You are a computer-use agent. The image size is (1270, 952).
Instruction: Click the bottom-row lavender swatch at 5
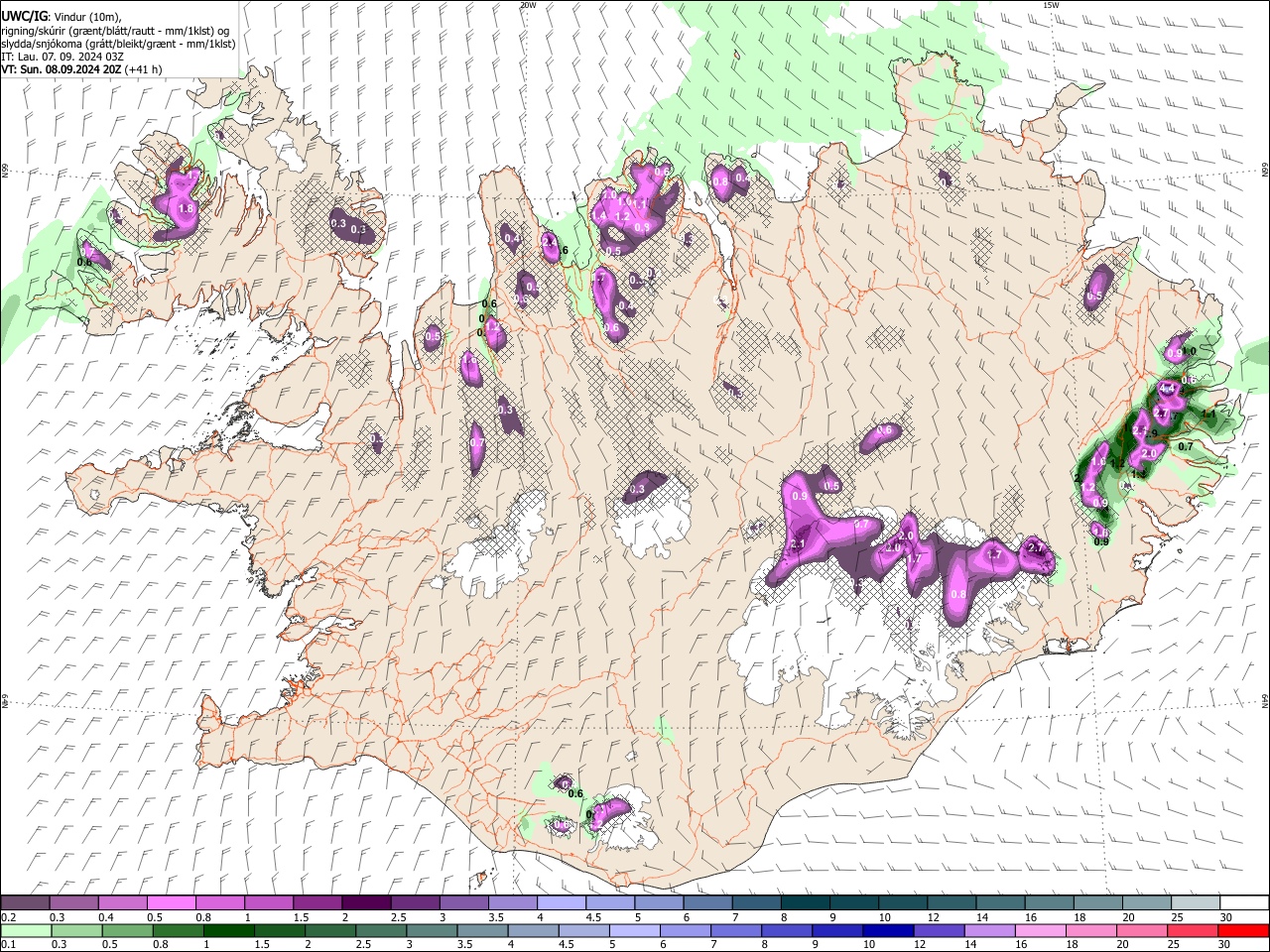(634, 931)
